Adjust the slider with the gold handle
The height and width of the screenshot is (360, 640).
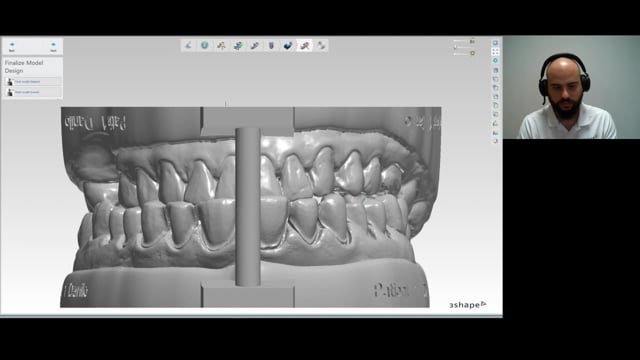(x=464, y=53)
